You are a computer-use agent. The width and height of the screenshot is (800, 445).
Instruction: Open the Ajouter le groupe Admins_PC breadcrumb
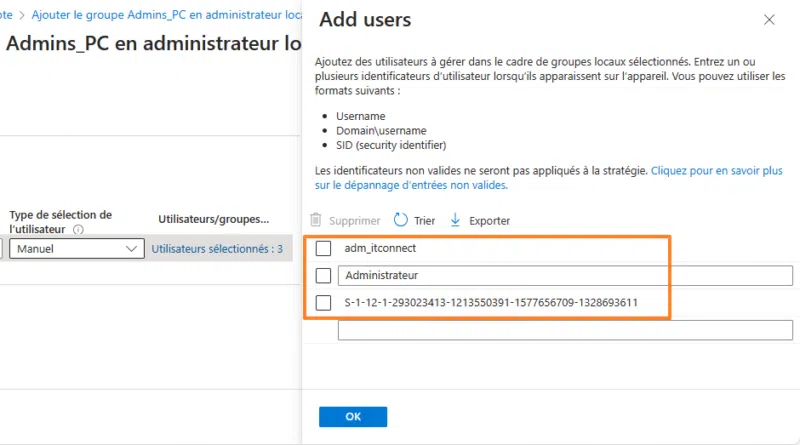165,16
